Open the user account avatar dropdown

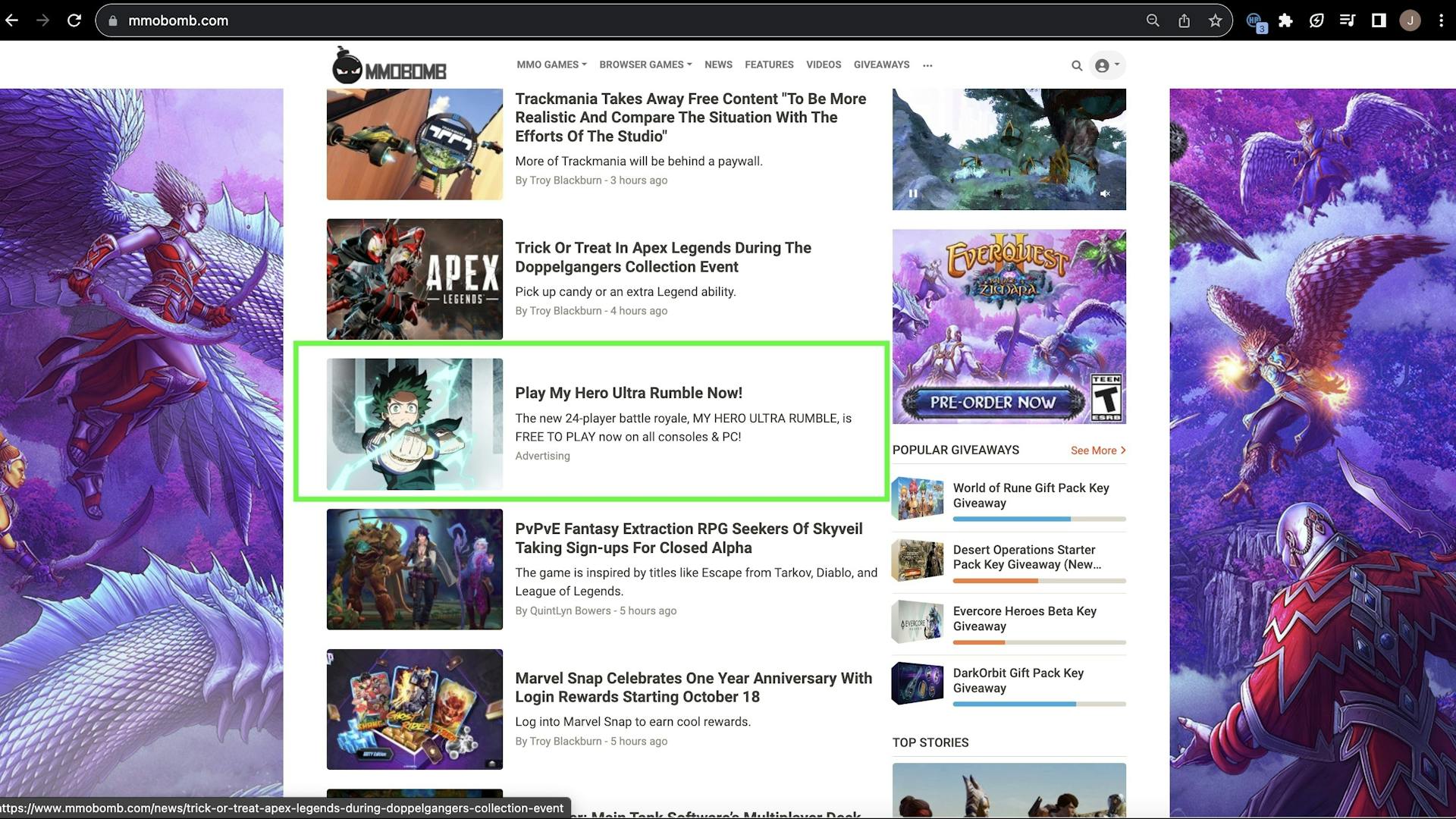(1107, 65)
